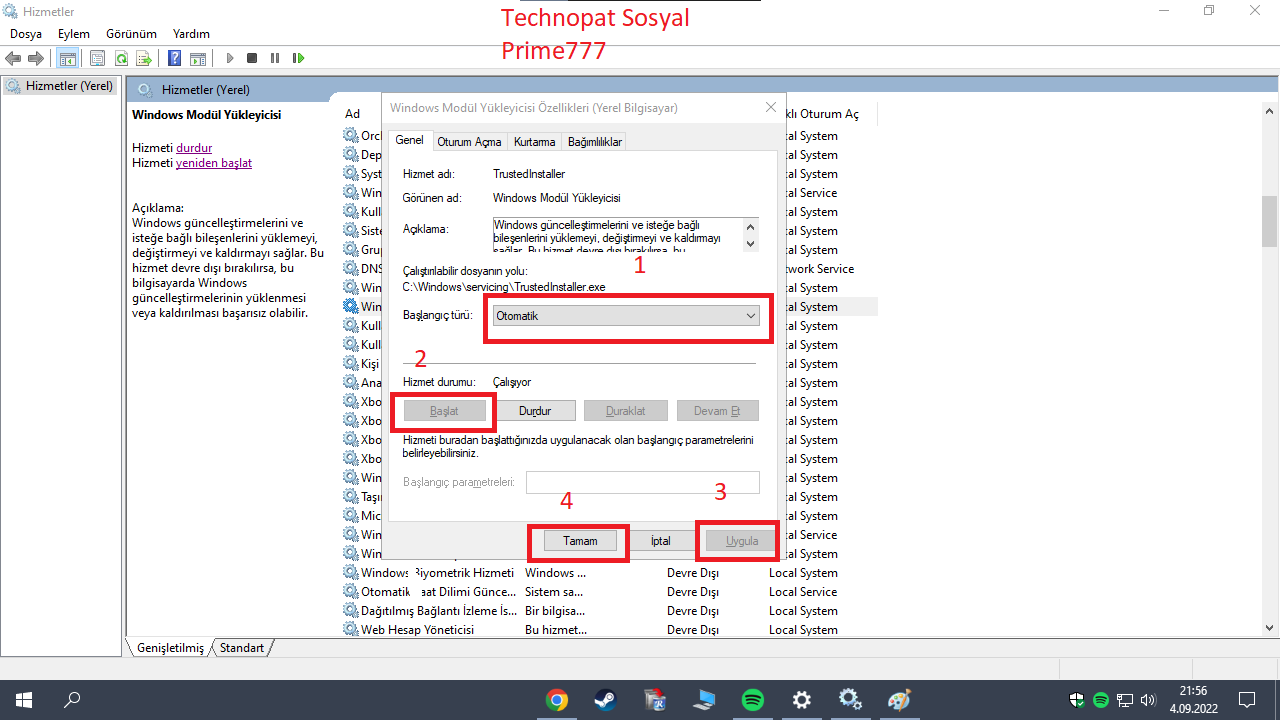Image resolution: width=1280 pixels, height=720 pixels.
Task: Open the Görünüm menu
Action: coord(131,33)
